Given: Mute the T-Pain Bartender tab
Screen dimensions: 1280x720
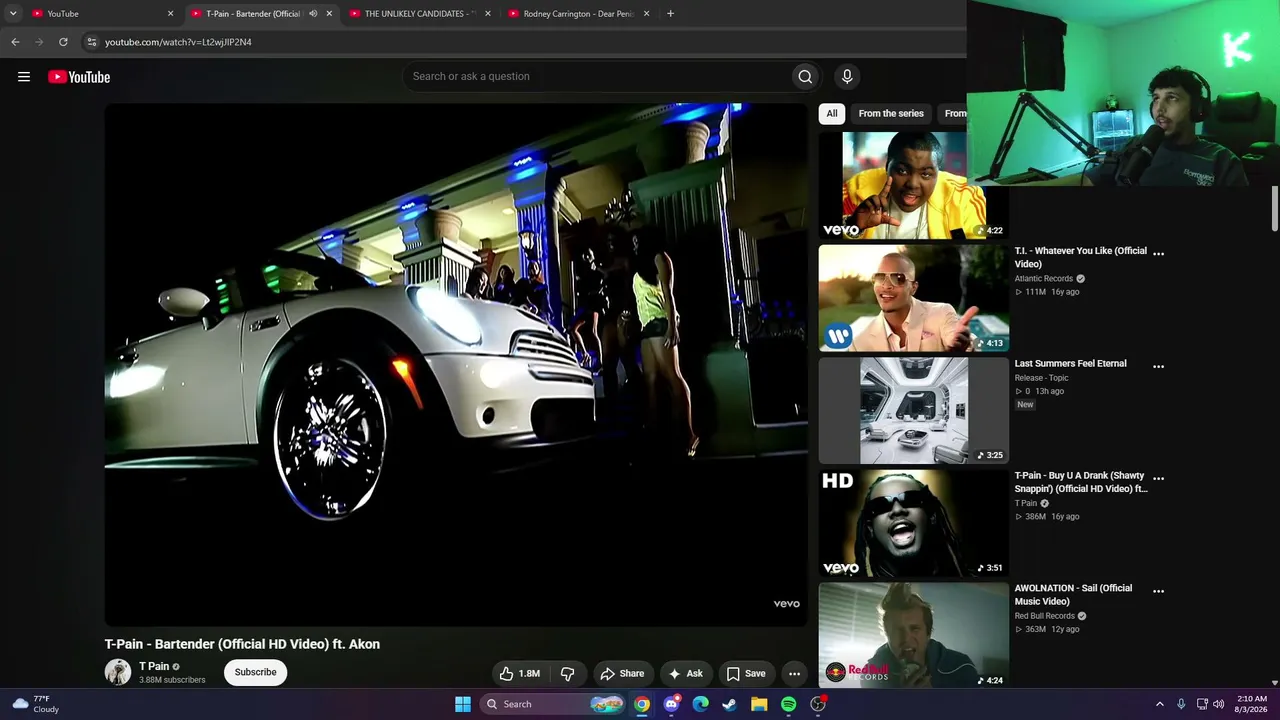Looking at the screenshot, I should click(x=313, y=14).
